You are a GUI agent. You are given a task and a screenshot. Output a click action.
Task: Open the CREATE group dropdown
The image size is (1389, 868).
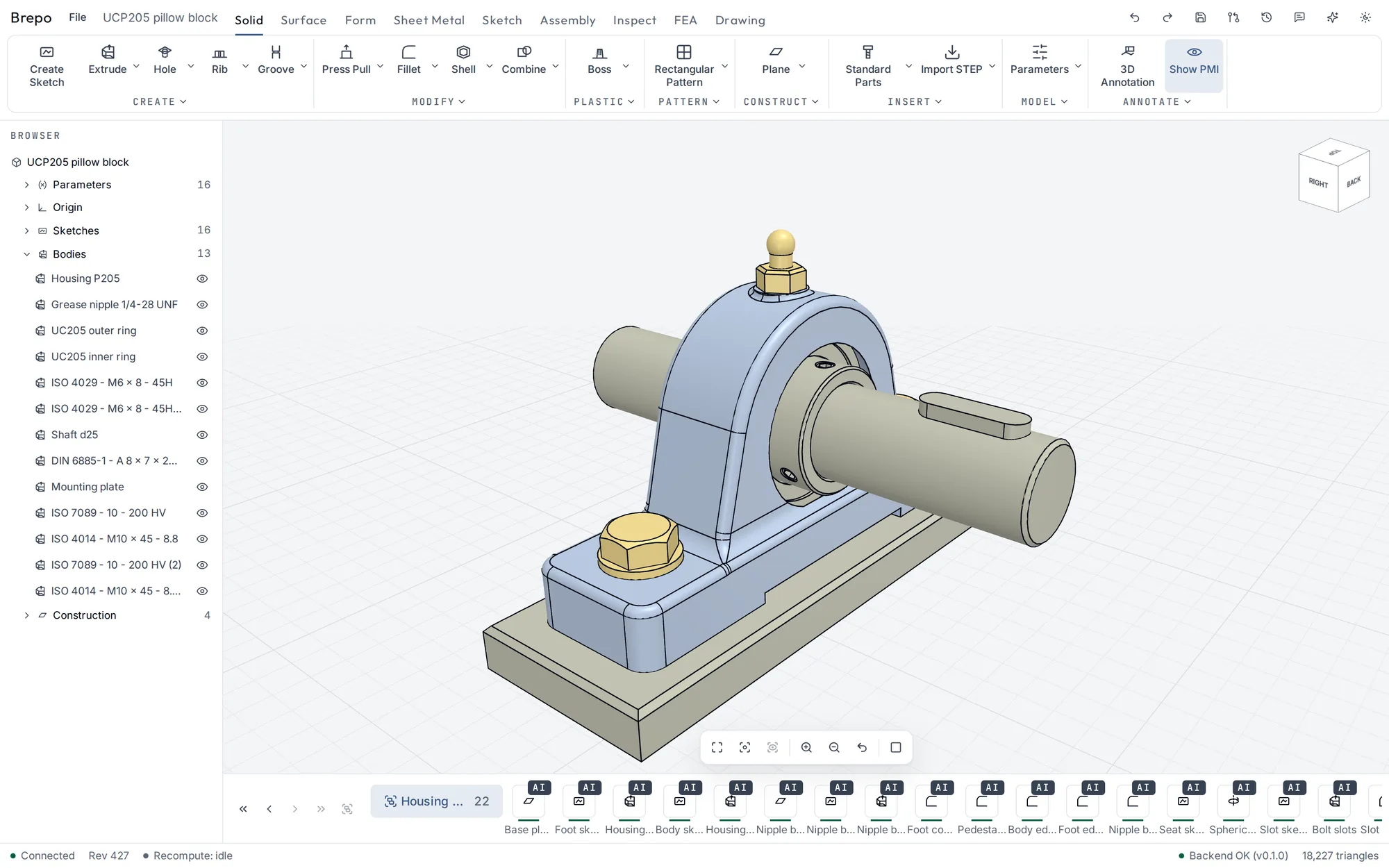click(x=160, y=101)
